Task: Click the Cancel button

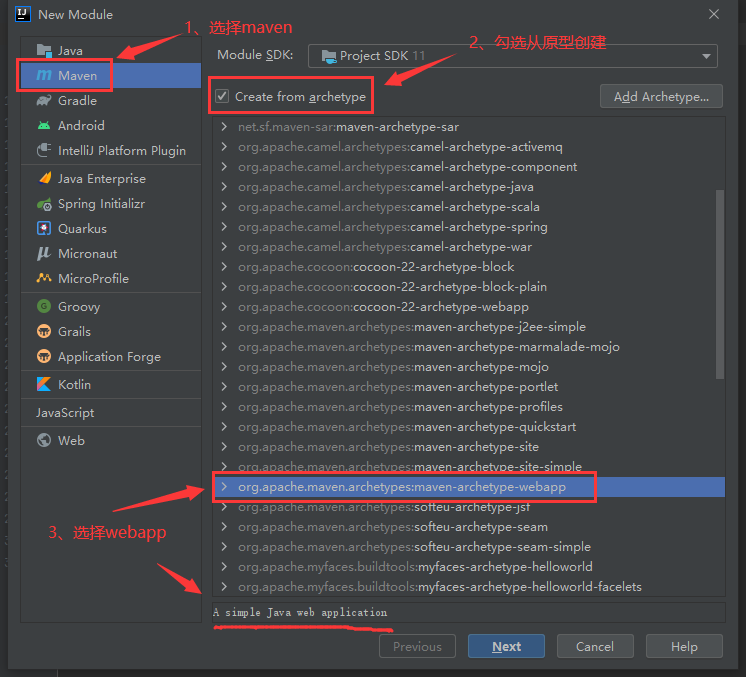Action: [595, 647]
